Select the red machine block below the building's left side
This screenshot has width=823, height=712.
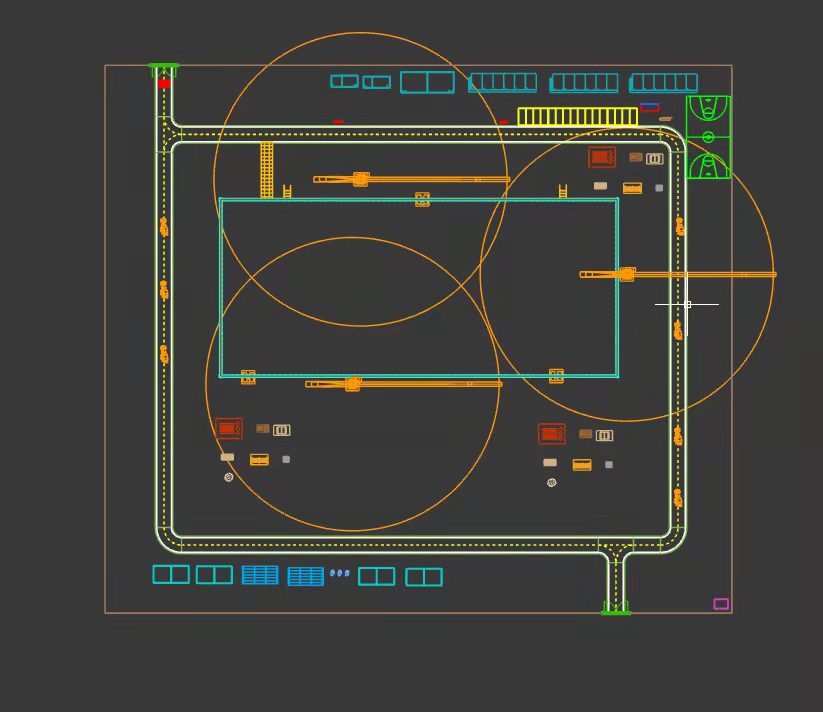229,429
